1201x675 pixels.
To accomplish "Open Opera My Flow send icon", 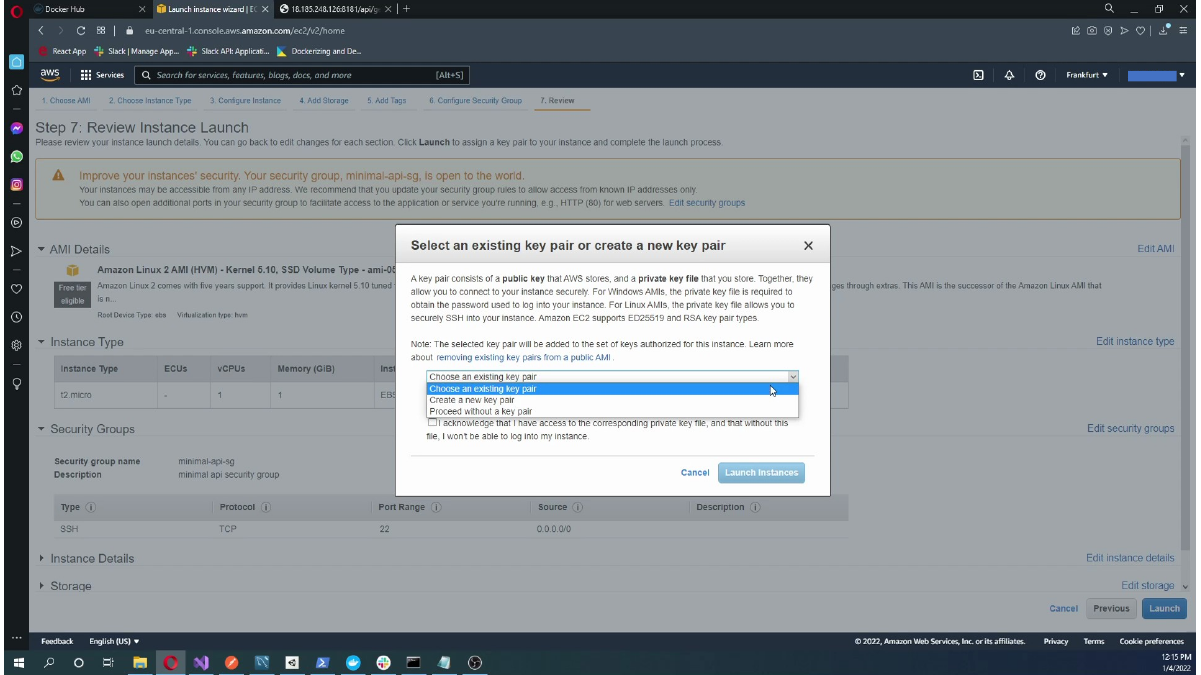I will pos(1124,30).
